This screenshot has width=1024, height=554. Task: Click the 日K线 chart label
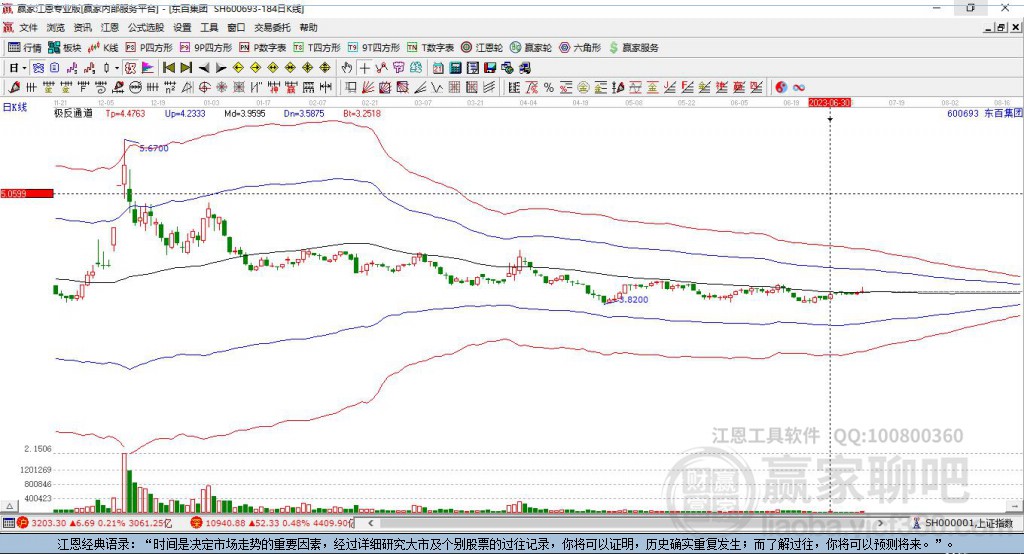(x=15, y=107)
